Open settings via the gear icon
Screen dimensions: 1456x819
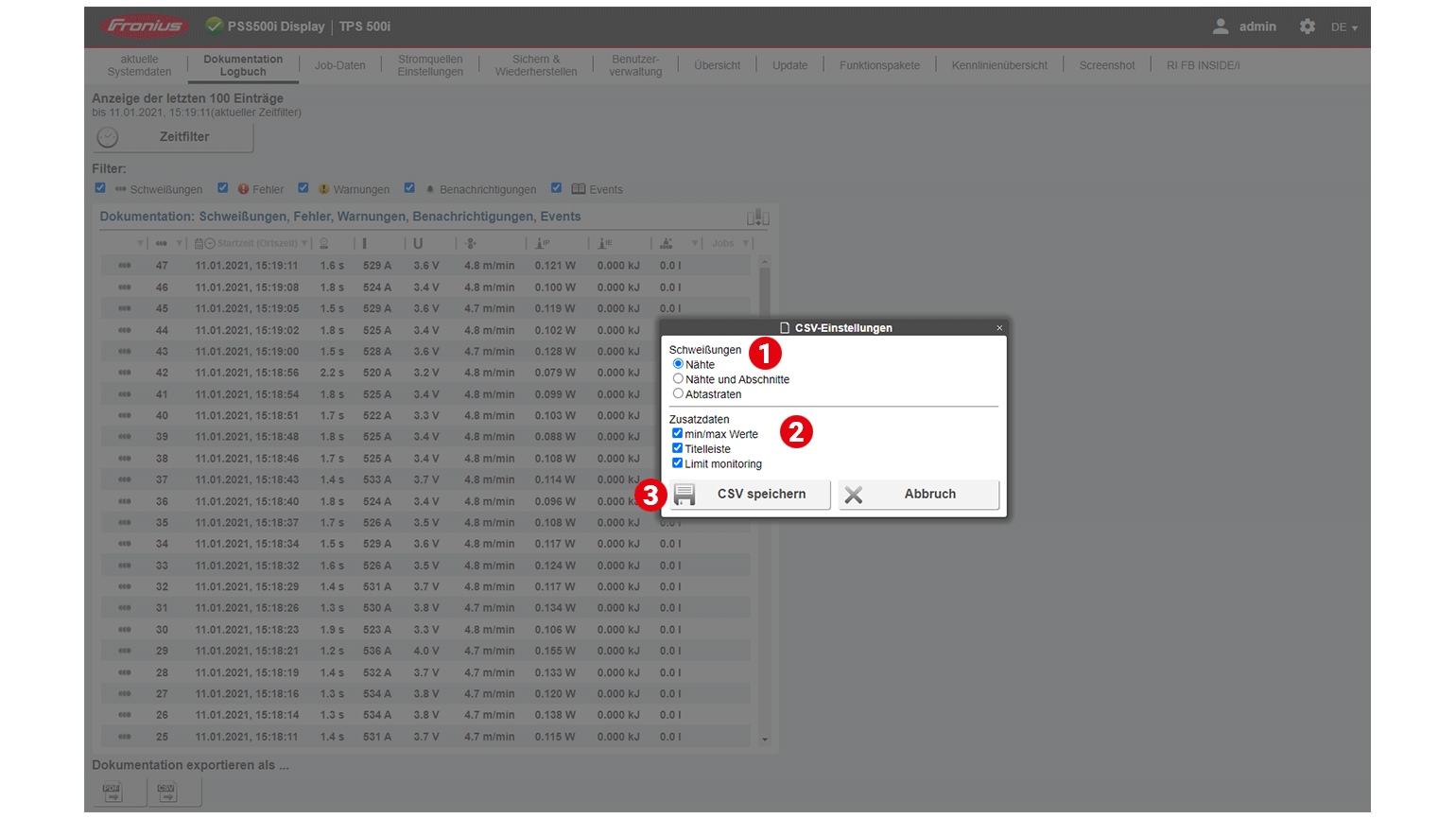click(1307, 26)
